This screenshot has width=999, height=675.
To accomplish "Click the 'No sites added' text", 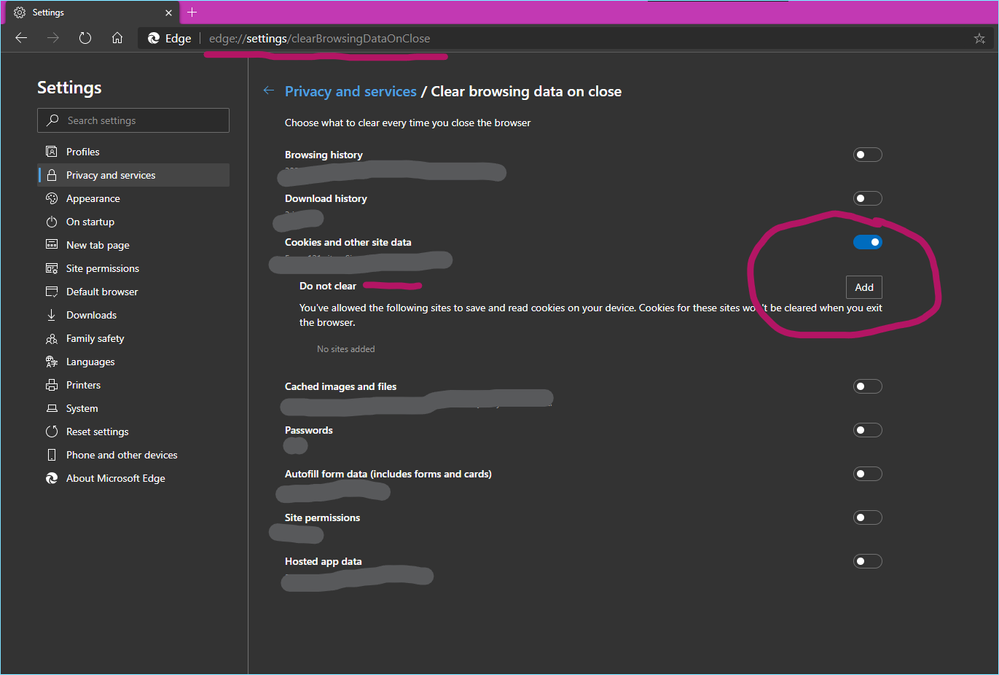I will pyautogui.click(x=346, y=349).
